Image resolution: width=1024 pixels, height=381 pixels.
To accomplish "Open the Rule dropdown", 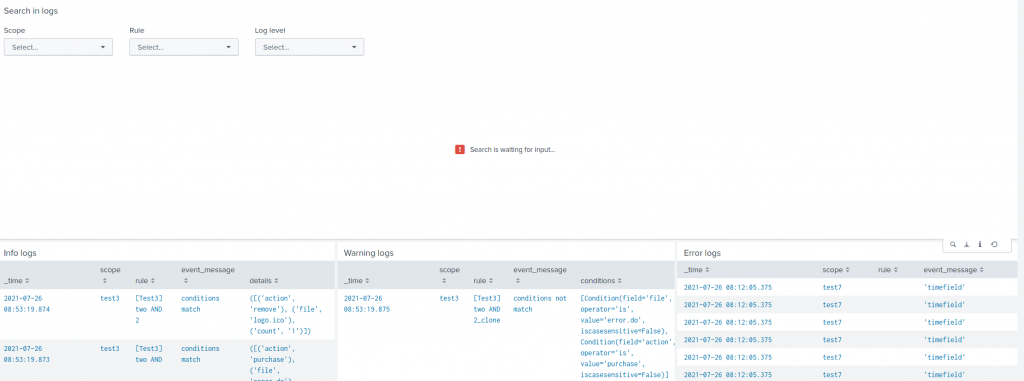I will (184, 47).
